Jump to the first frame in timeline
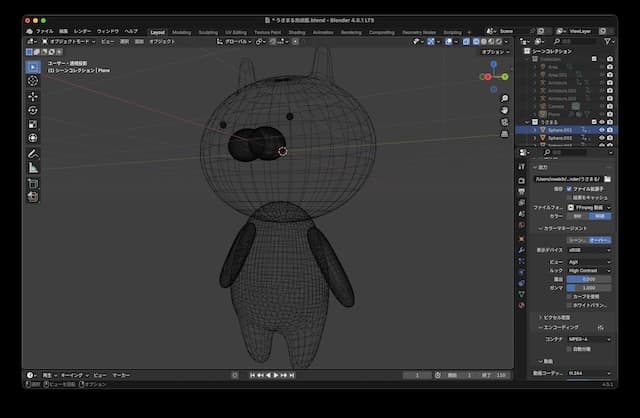Viewport: 640px width, 418px height. coord(252,375)
